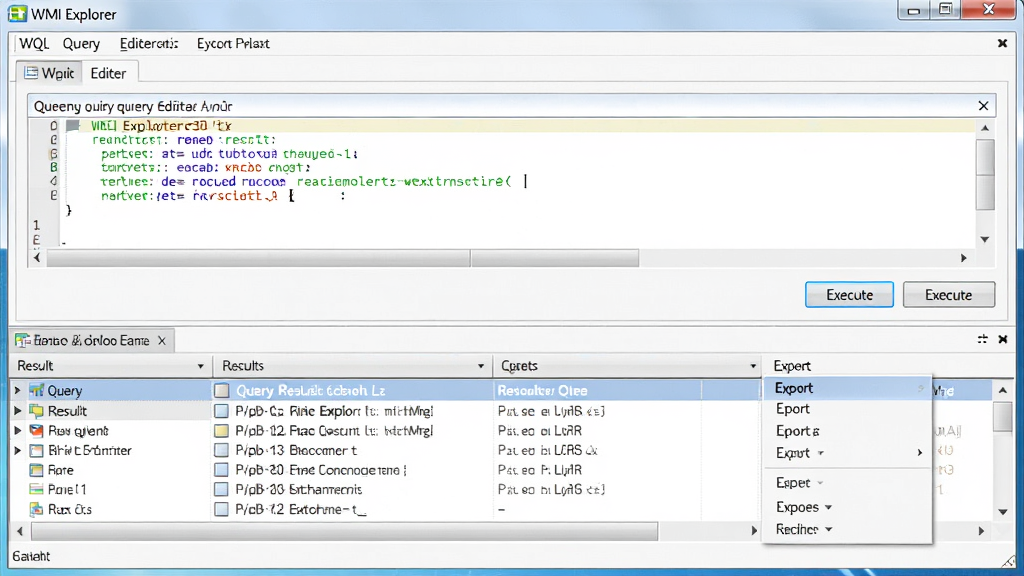Switch to the Editer tab
The width and height of the screenshot is (1024, 576).
pyautogui.click(x=108, y=73)
